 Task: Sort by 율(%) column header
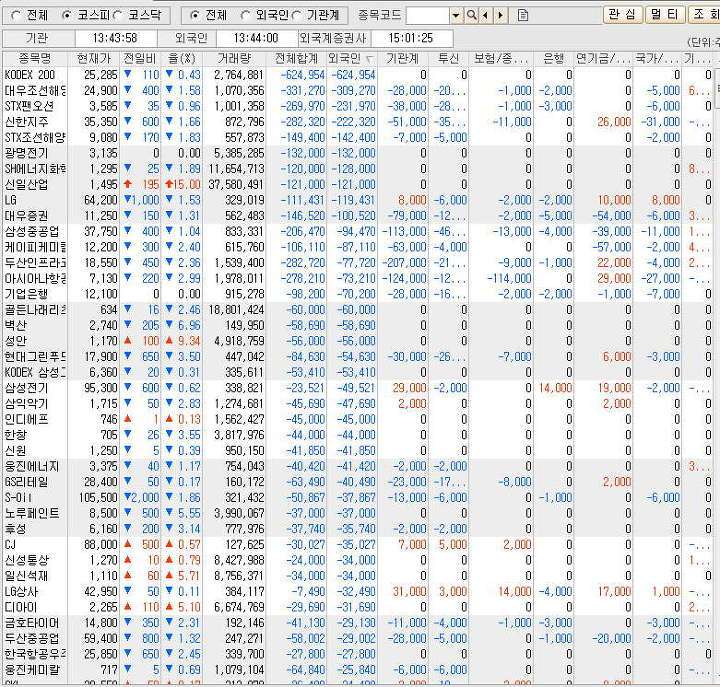[181, 59]
